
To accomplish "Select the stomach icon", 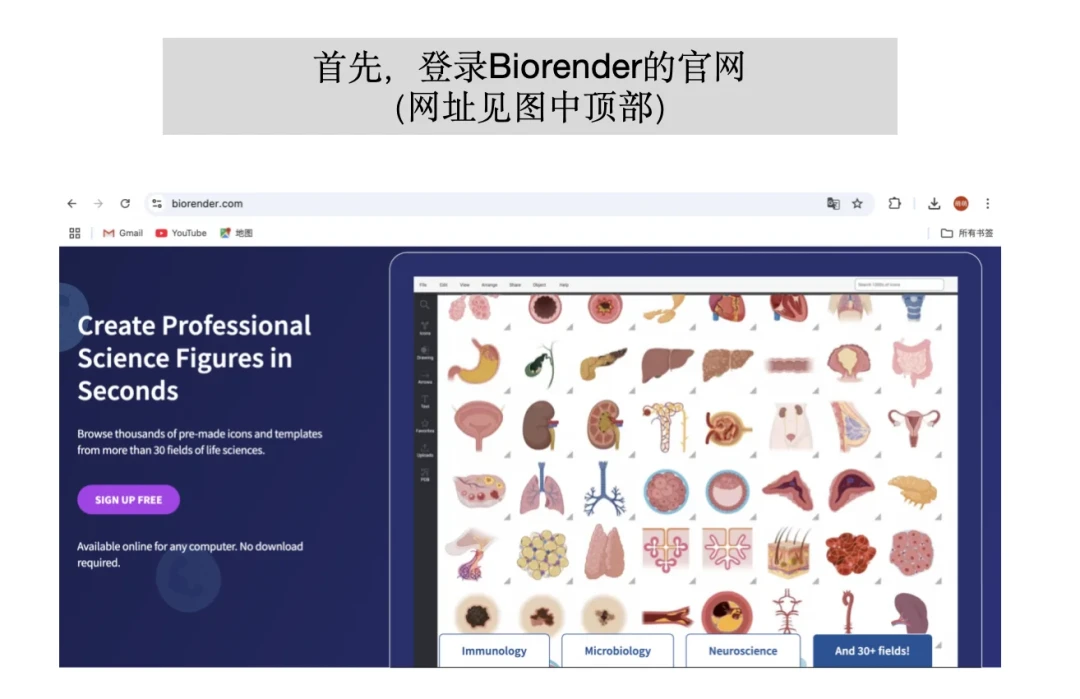I will [x=475, y=362].
